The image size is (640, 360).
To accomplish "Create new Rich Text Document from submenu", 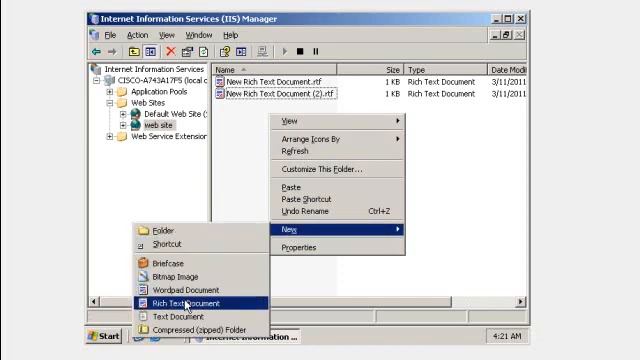I will pos(201,303).
